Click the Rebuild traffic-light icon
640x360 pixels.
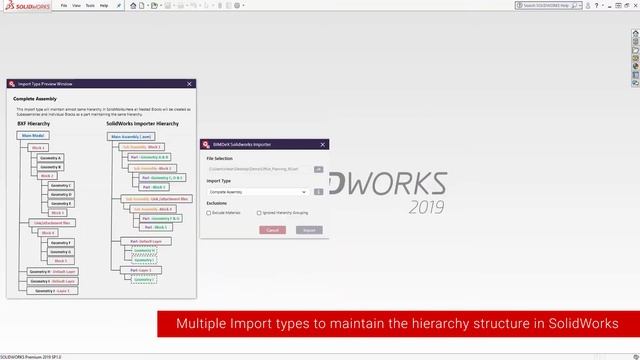point(220,6)
